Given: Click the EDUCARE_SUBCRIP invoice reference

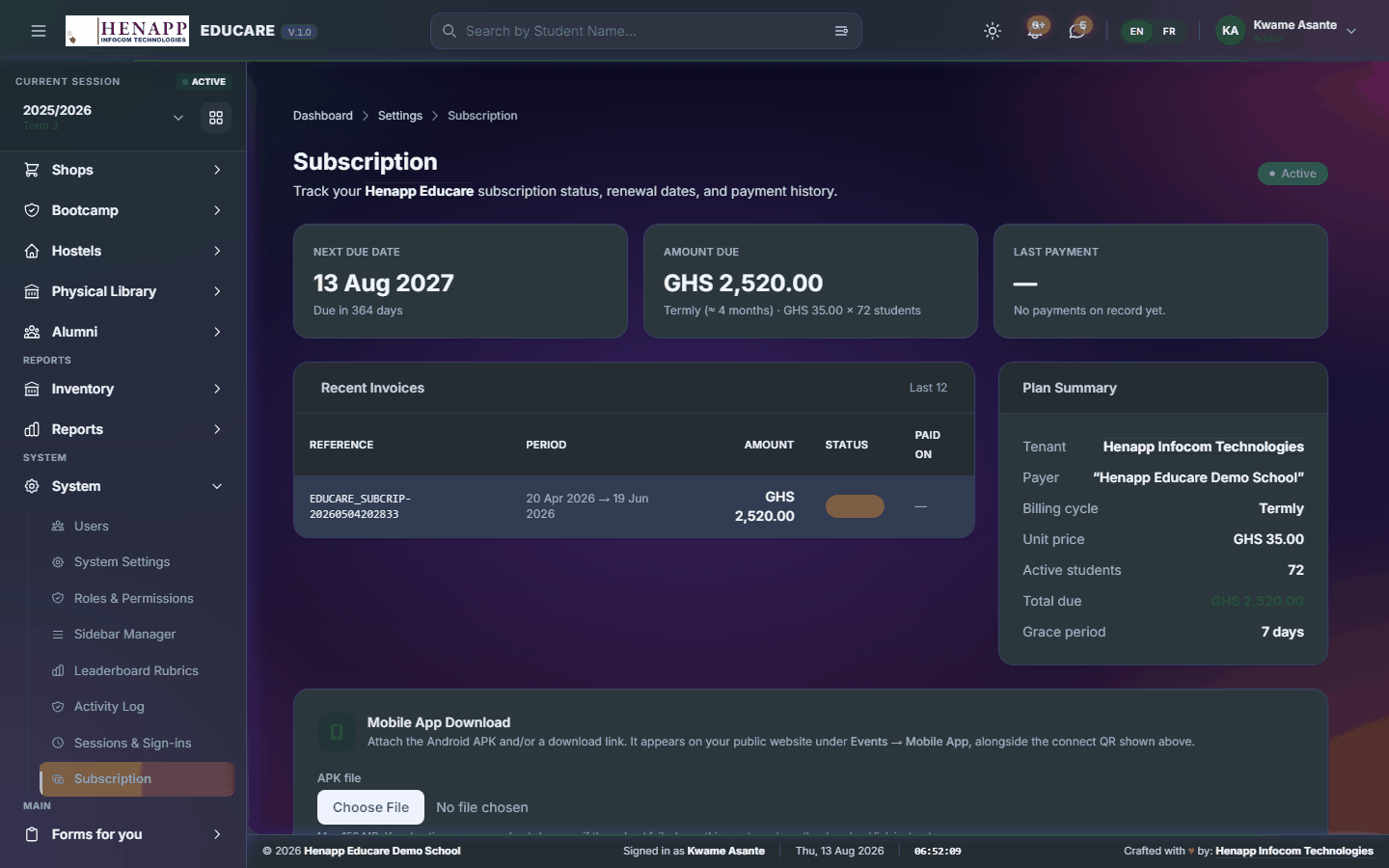Looking at the screenshot, I should coord(361,506).
